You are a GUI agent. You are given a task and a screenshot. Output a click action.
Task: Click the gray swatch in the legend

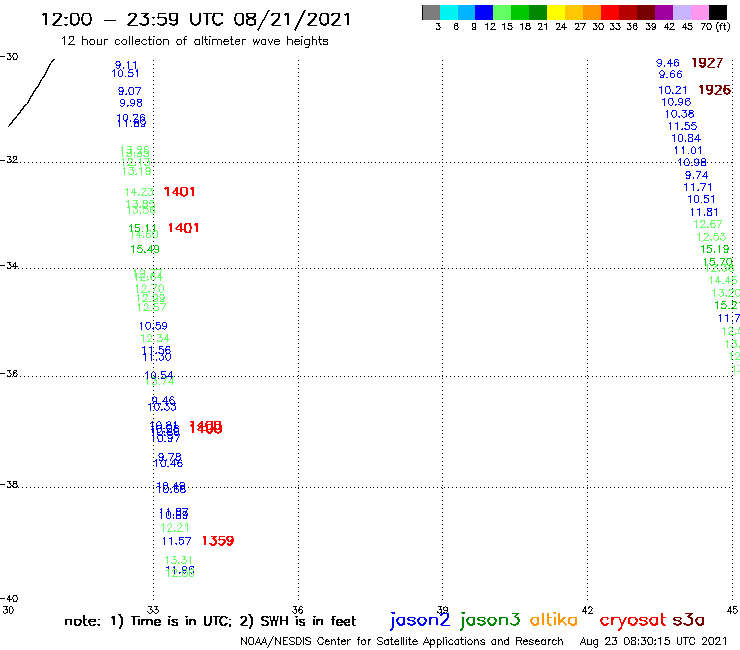pos(431,12)
